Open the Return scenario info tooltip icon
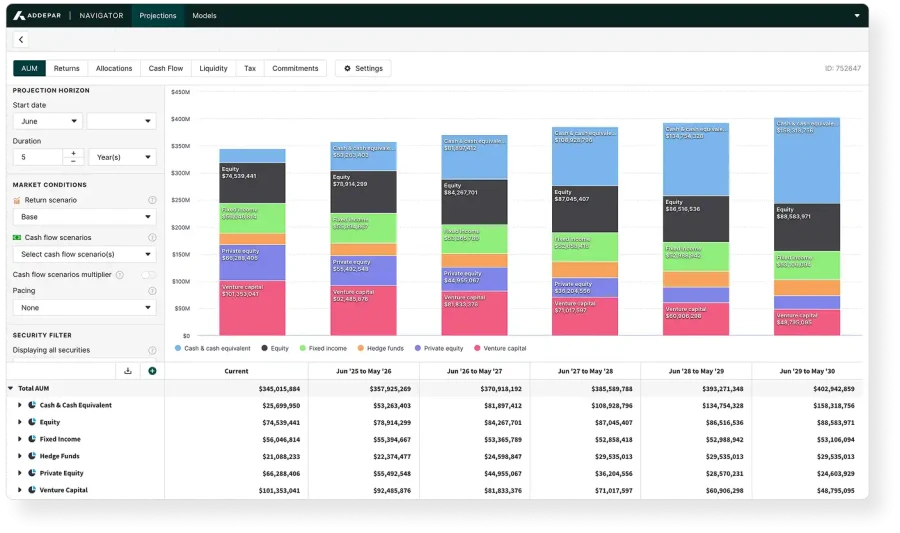900x533 pixels. [152, 200]
